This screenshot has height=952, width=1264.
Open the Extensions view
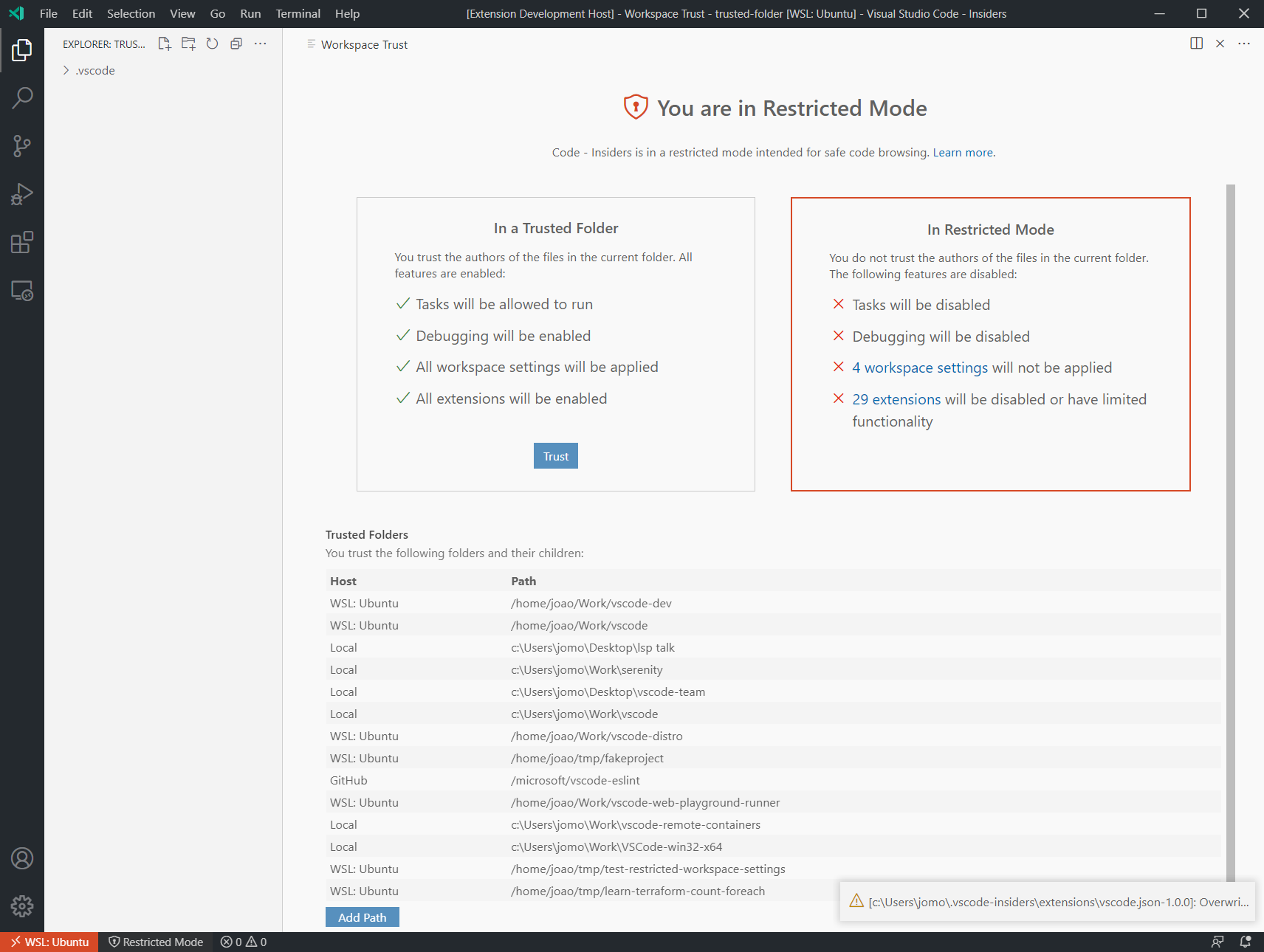[22, 242]
